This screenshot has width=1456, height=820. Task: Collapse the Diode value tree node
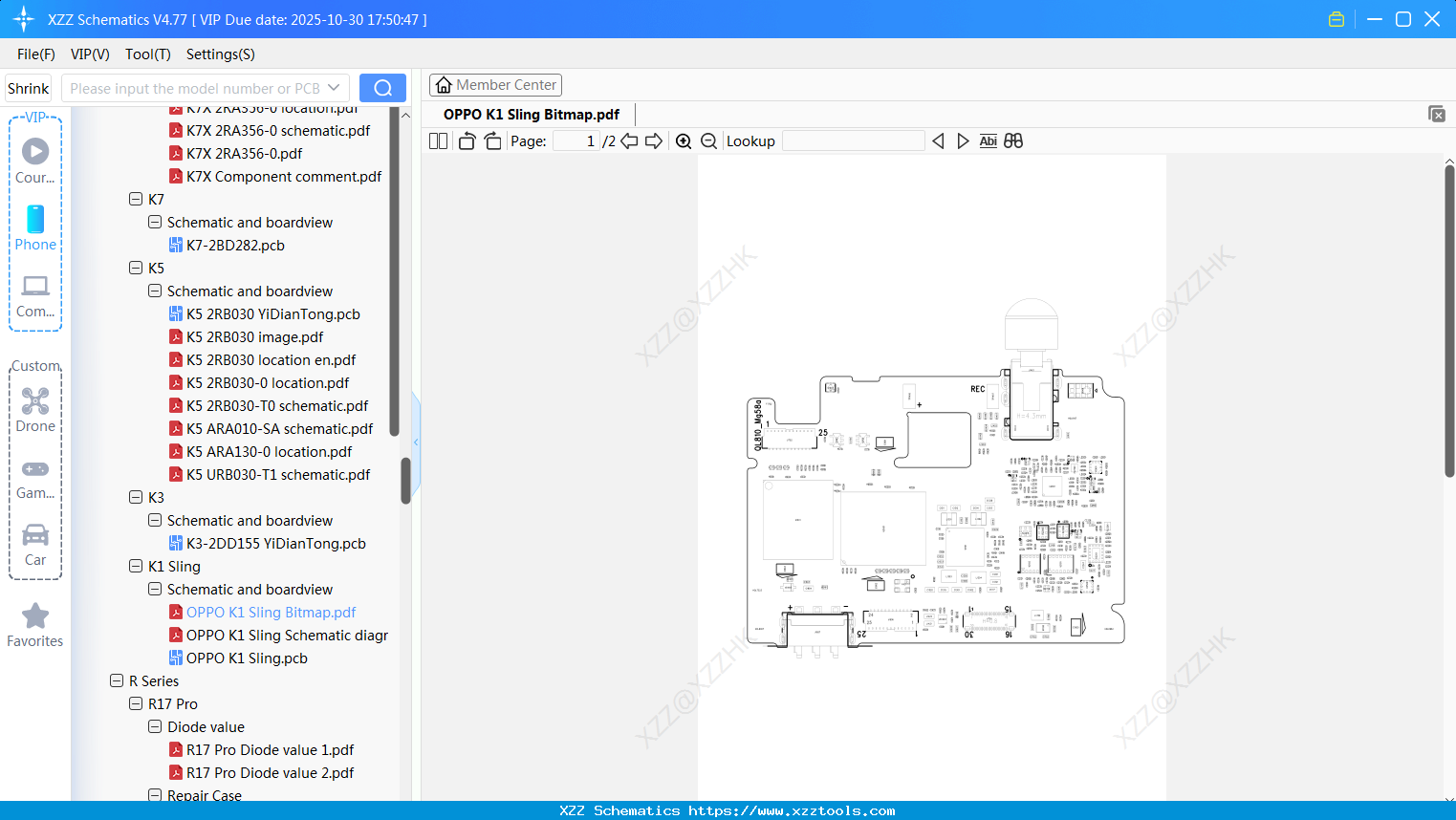coord(155,726)
